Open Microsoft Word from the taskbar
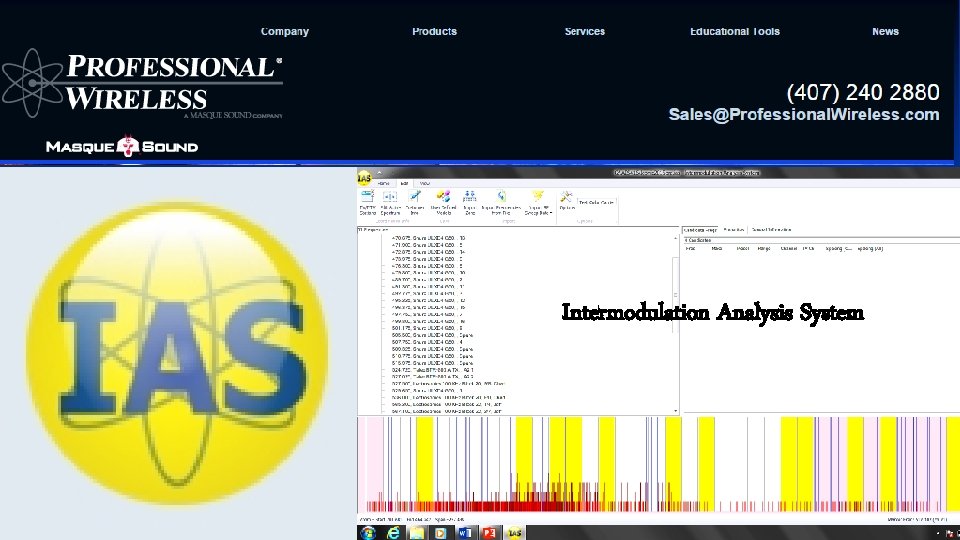 [x=465, y=533]
